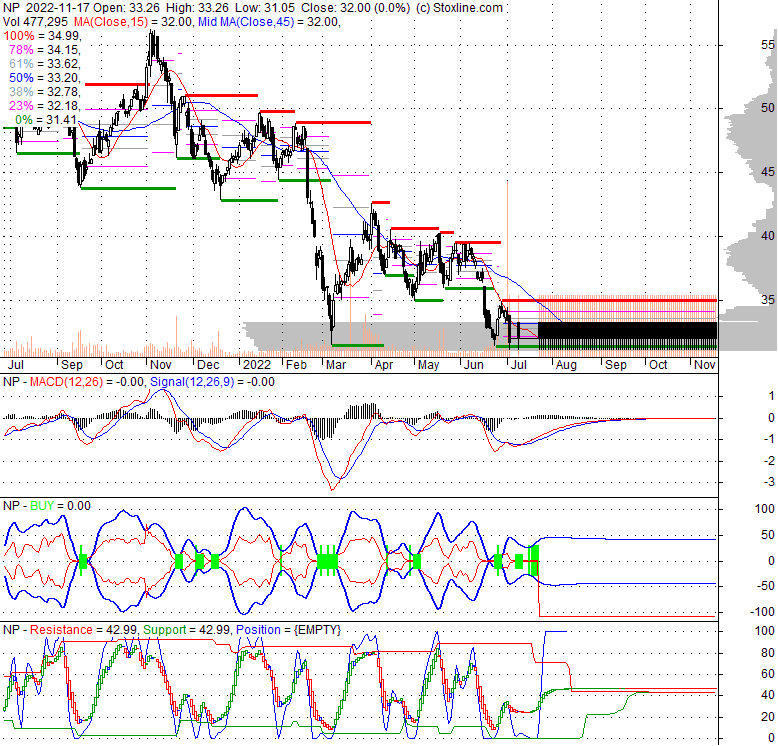Viewport: 778px width, 746px height.
Task: Click the volume-by-price histogram at right edge
Action: point(749,188)
